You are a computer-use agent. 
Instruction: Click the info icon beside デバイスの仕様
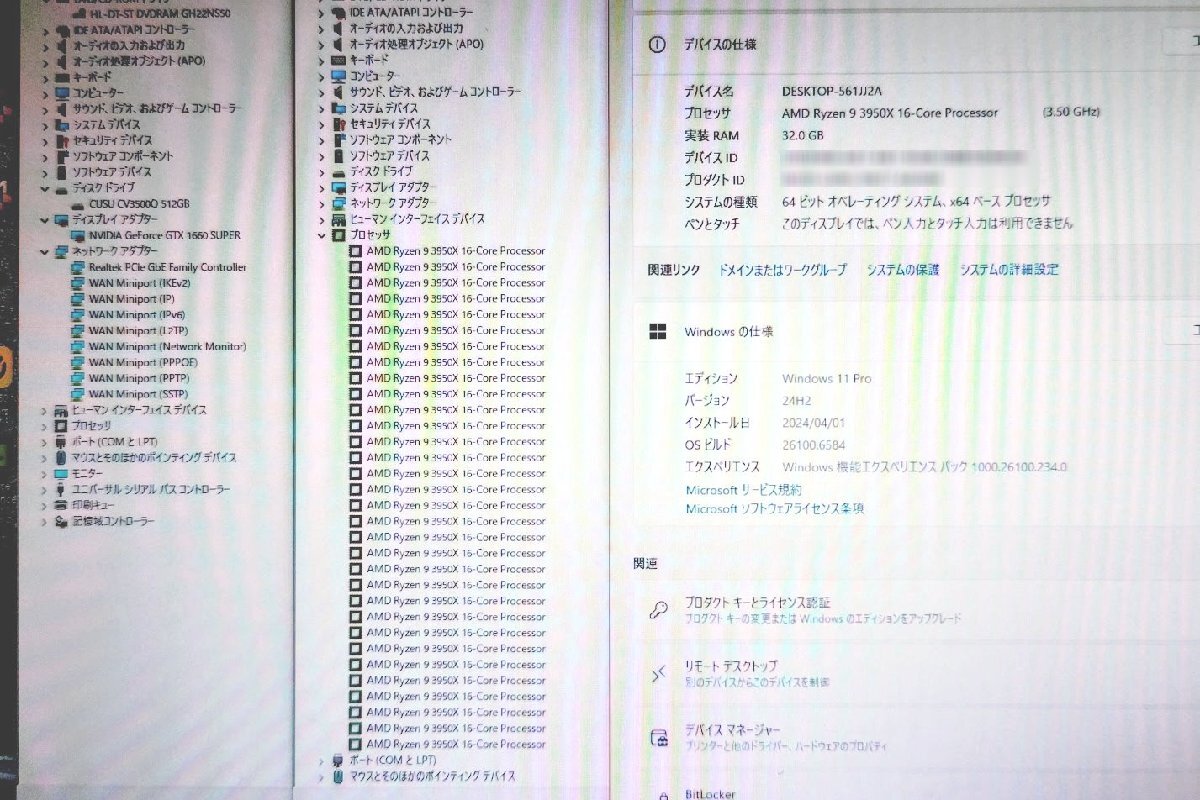pyautogui.click(x=657, y=45)
